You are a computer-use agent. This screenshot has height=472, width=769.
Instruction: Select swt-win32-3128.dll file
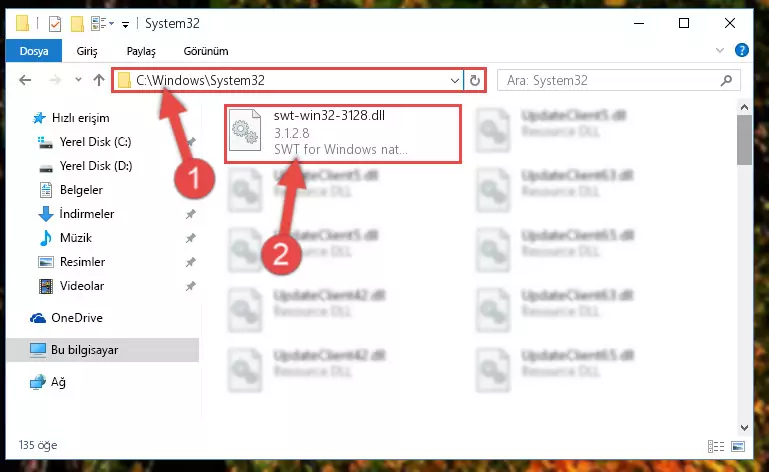tap(343, 133)
